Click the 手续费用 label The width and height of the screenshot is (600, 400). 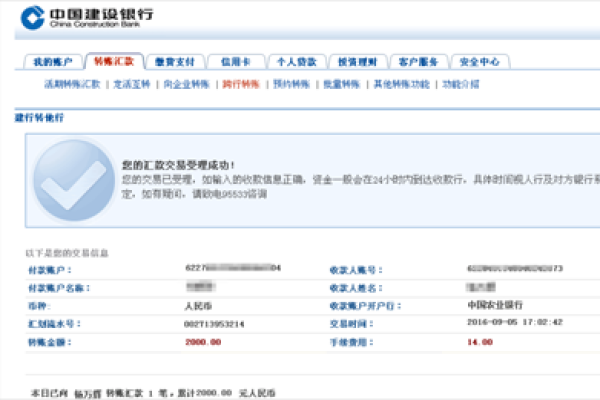(x=351, y=342)
